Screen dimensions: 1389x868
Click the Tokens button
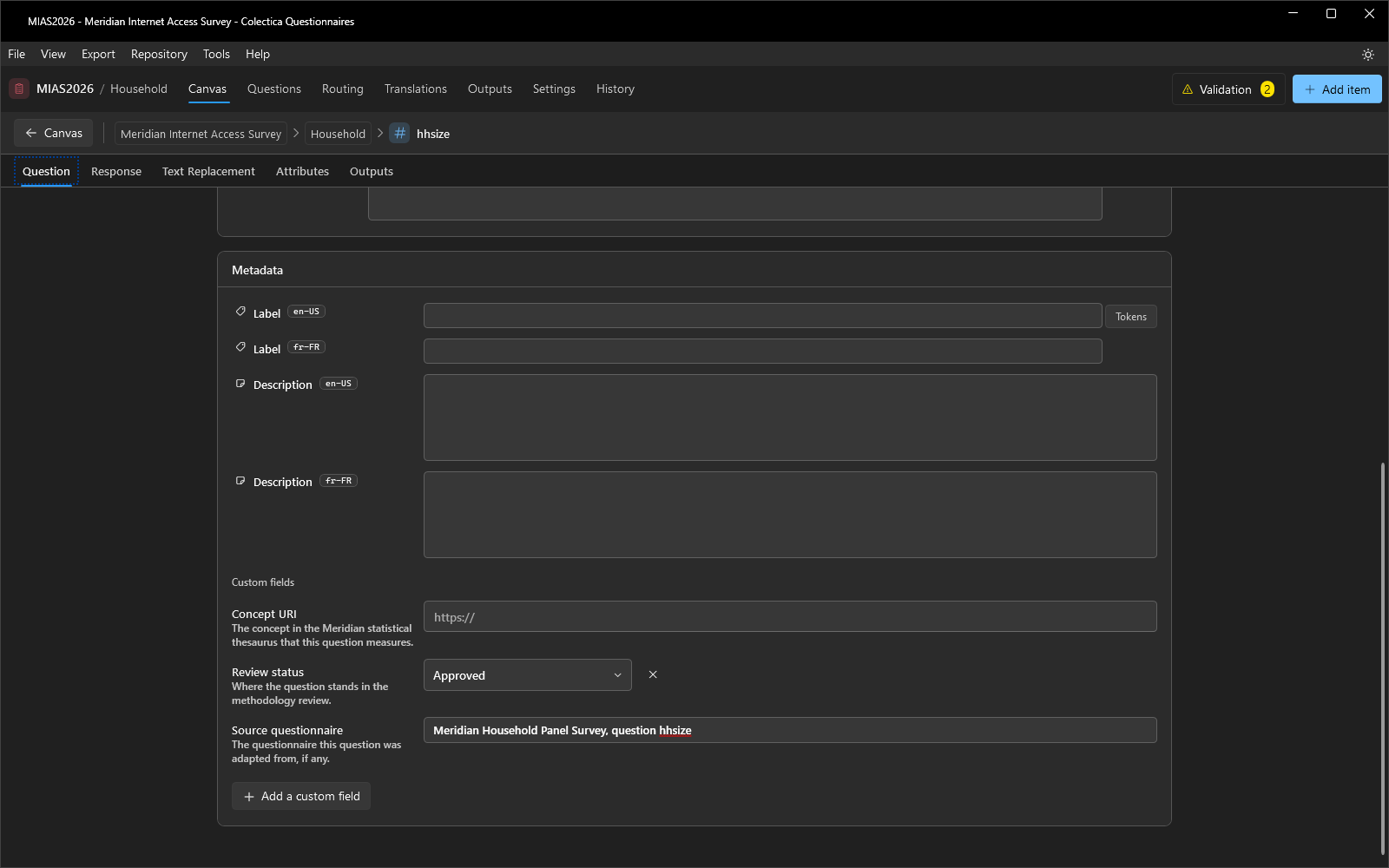1131,317
